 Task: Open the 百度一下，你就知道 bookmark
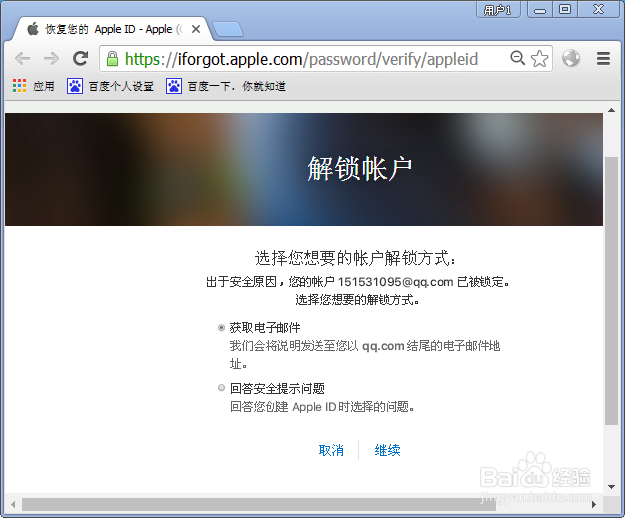pos(226,86)
